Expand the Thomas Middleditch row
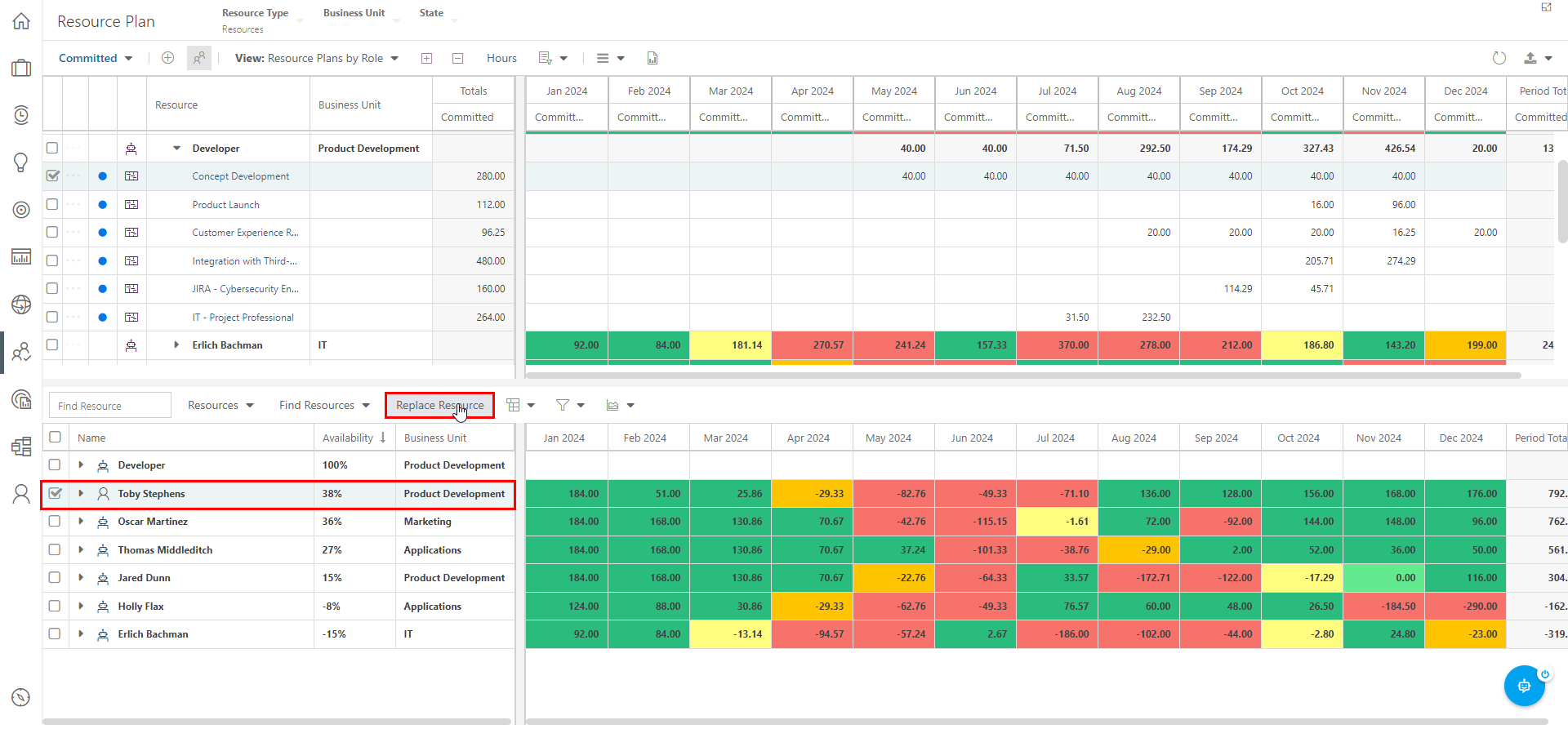 coord(81,549)
